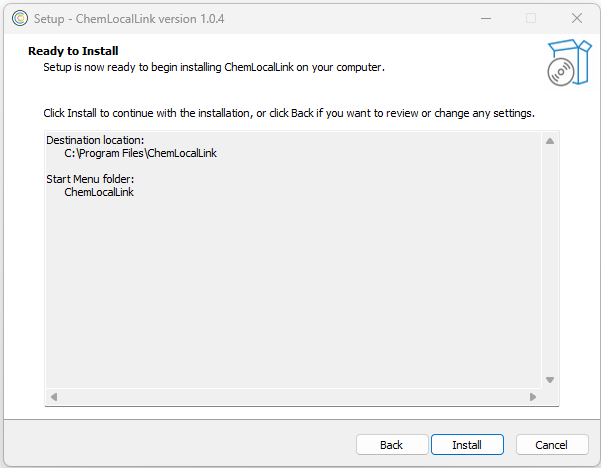Close the Setup wizard window
601x468 pixels.
[x=577, y=18]
